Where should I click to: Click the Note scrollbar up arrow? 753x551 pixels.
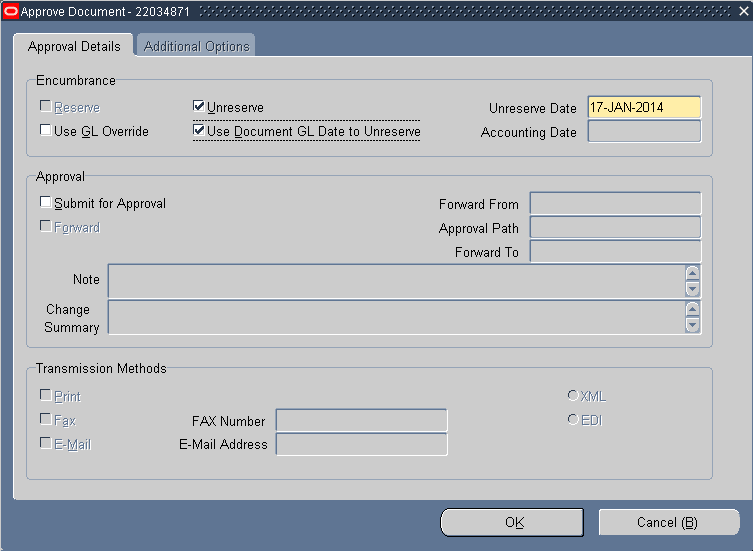click(x=692, y=273)
